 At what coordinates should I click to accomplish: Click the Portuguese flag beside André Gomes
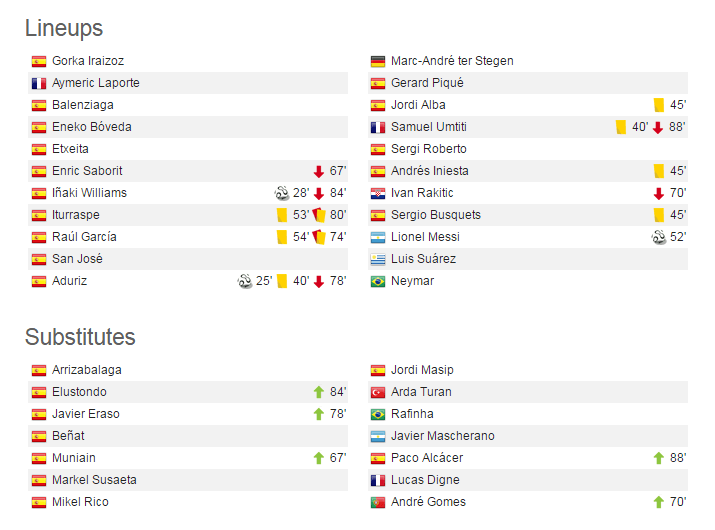tap(378, 502)
